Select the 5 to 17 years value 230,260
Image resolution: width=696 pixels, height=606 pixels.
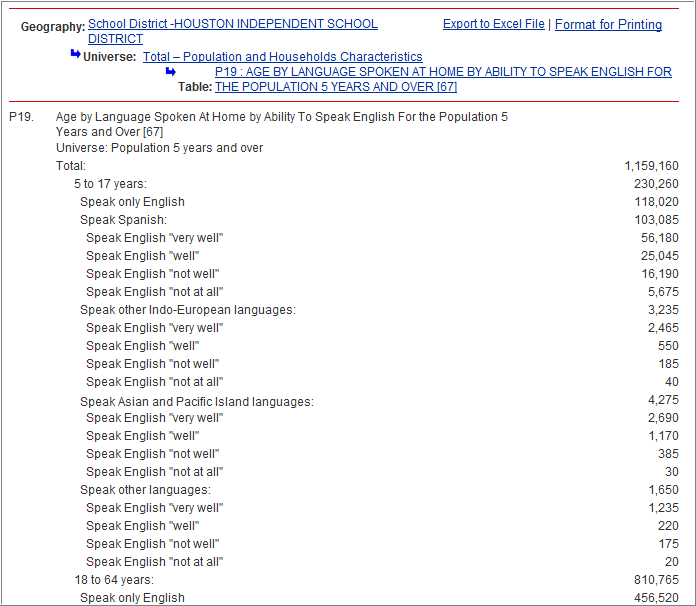point(656,184)
